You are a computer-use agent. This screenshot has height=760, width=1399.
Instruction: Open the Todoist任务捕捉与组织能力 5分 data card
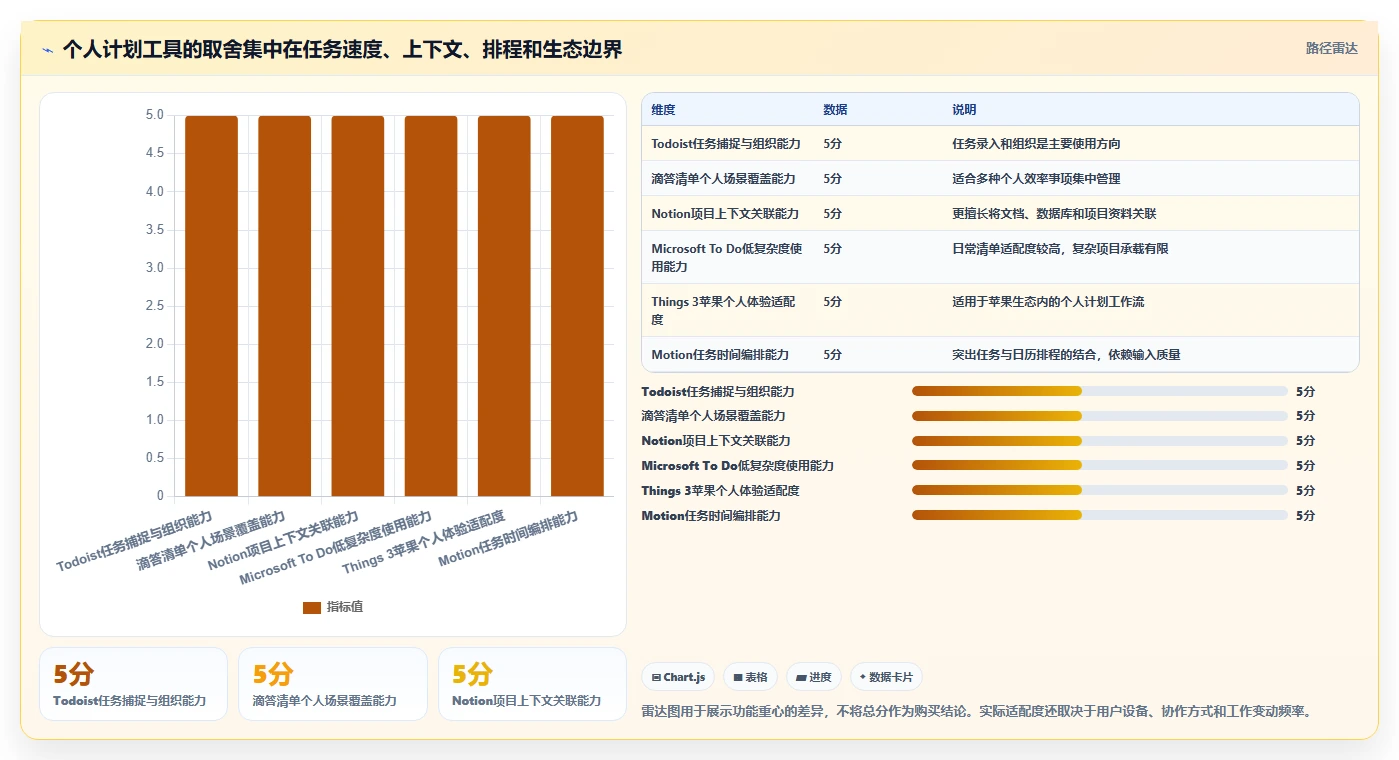133,684
